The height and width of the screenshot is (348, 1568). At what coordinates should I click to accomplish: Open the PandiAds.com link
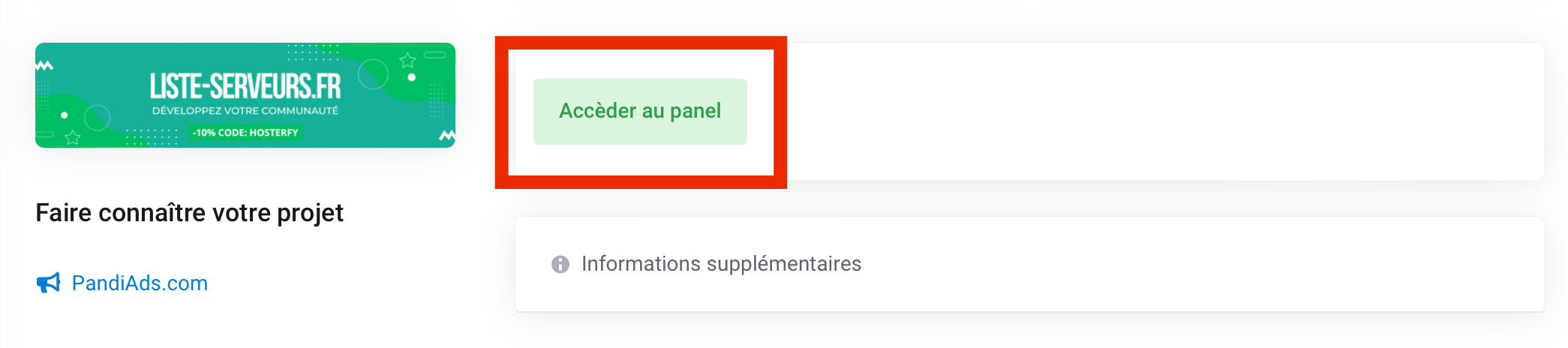click(140, 283)
